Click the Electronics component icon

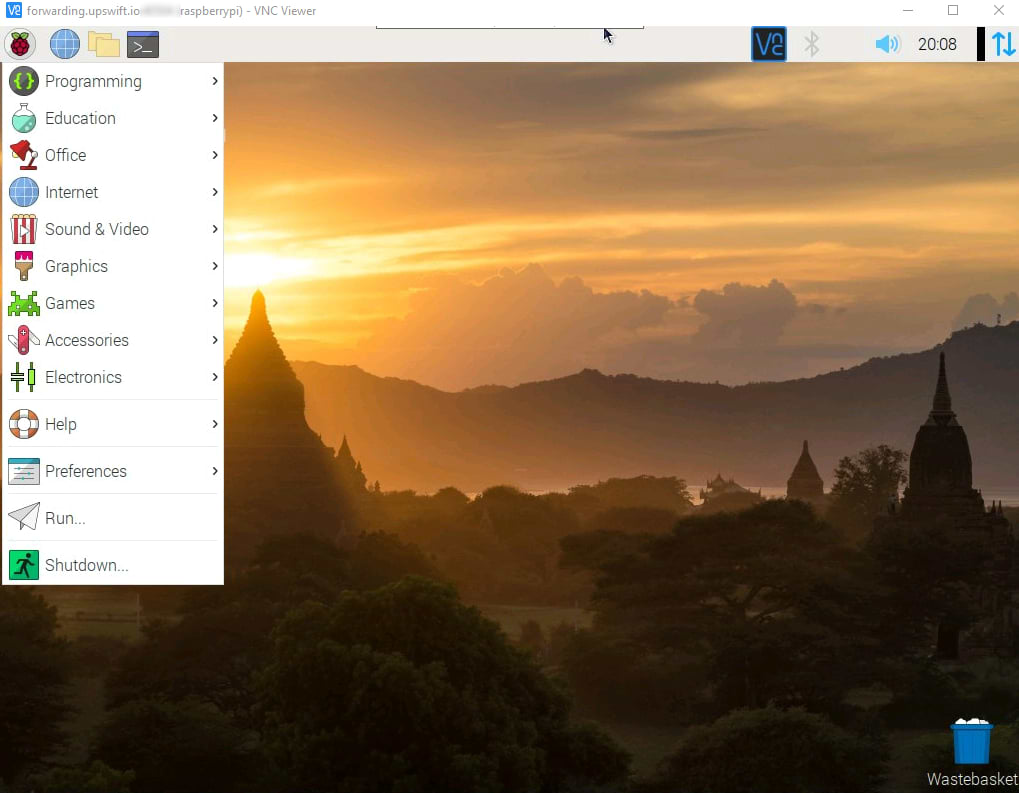click(x=23, y=377)
